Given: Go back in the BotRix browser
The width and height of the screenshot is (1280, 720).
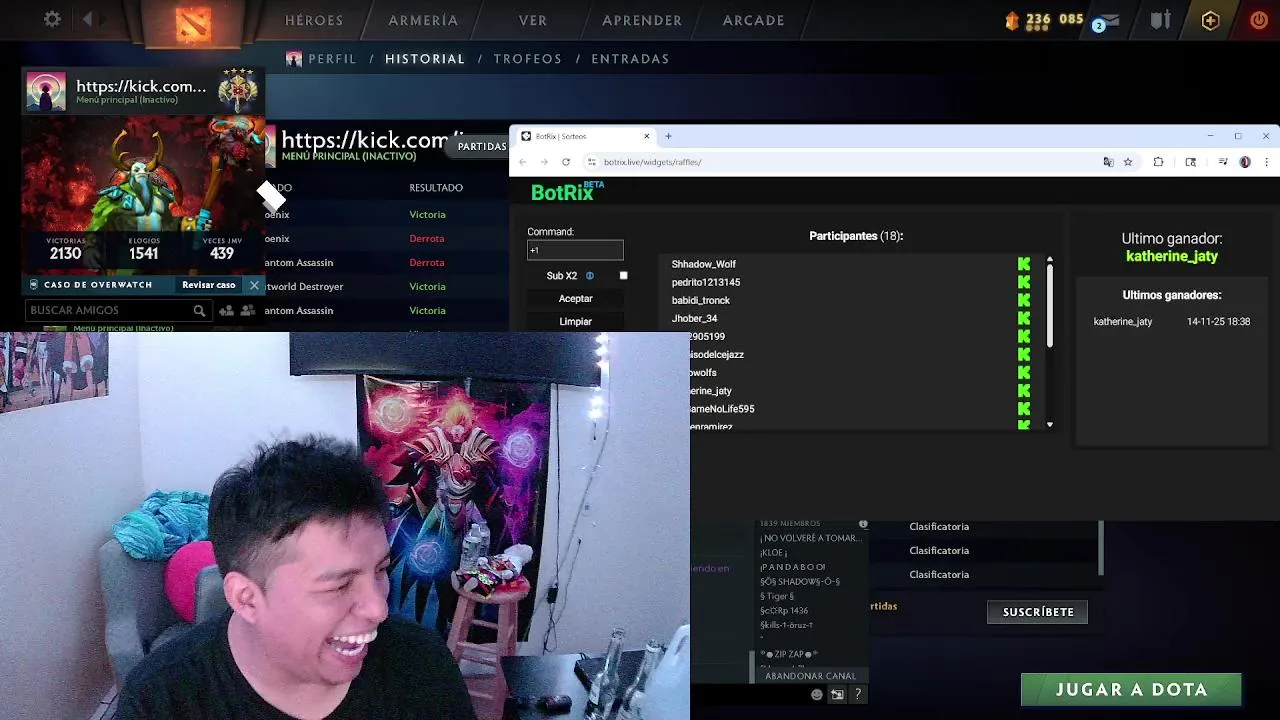Looking at the screenshot, I should coord(522,162).
